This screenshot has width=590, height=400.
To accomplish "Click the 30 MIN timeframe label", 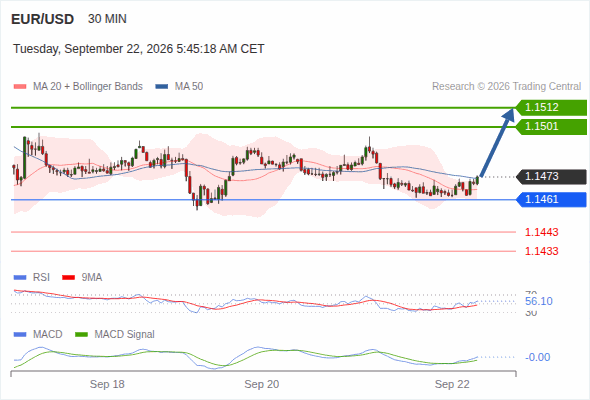I will coord(107,19).
